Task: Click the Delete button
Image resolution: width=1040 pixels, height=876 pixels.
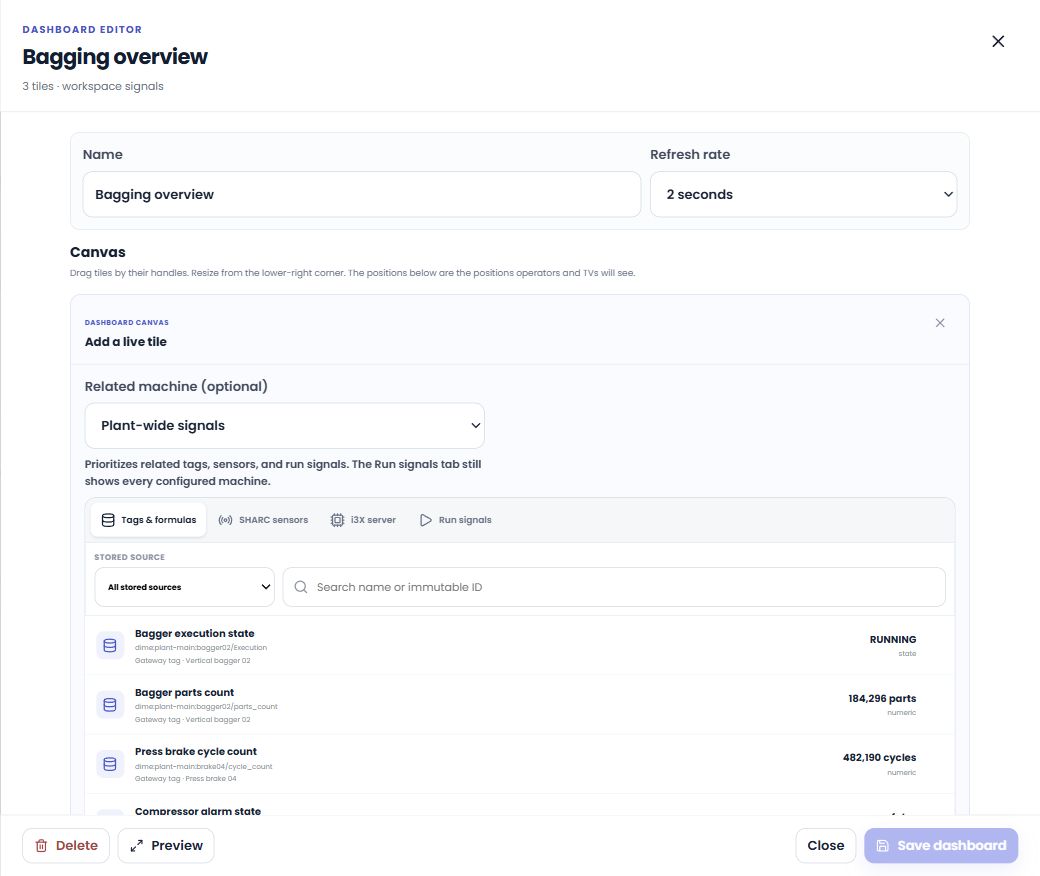Action: click(x=66, y=845)
